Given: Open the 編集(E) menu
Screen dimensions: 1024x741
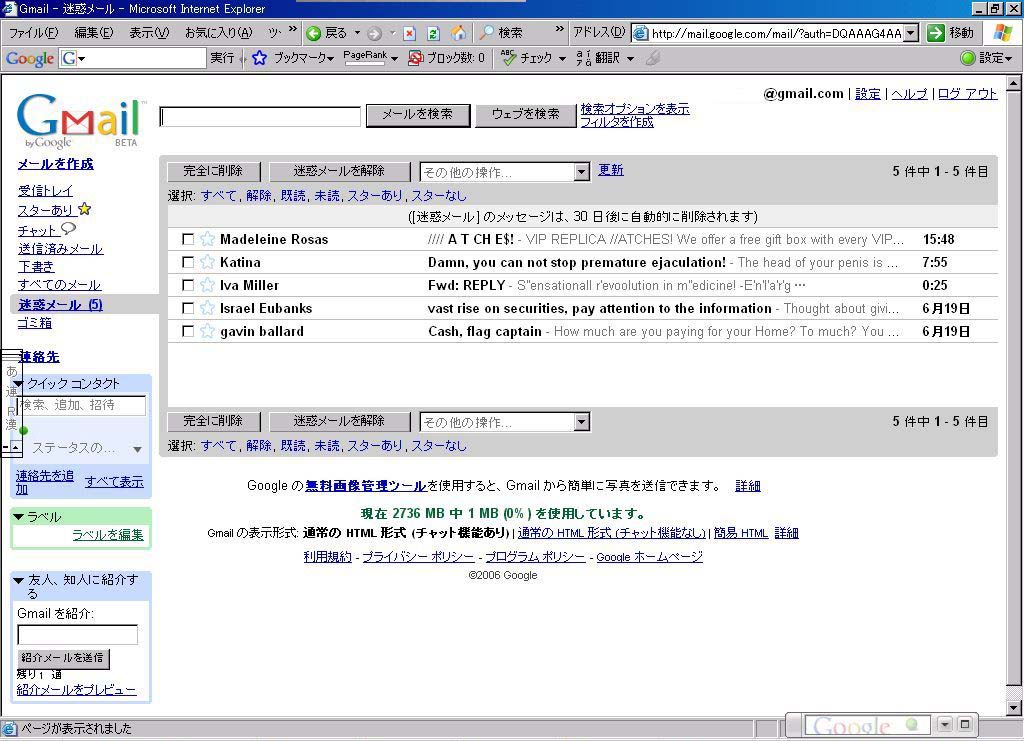Looking at the screenshot, I should [x=93, y=33].
